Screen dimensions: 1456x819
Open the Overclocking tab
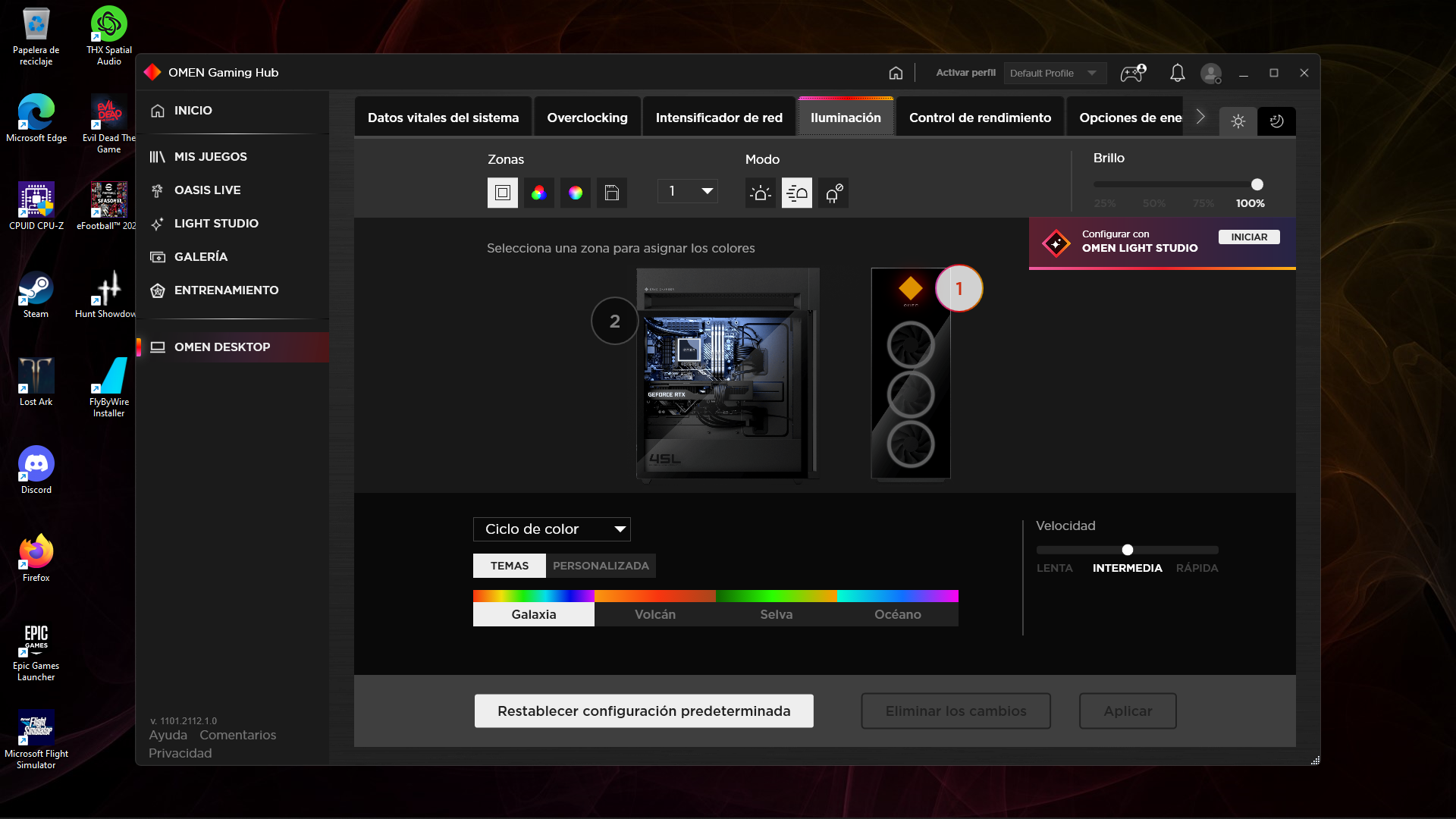coord(587,118)
